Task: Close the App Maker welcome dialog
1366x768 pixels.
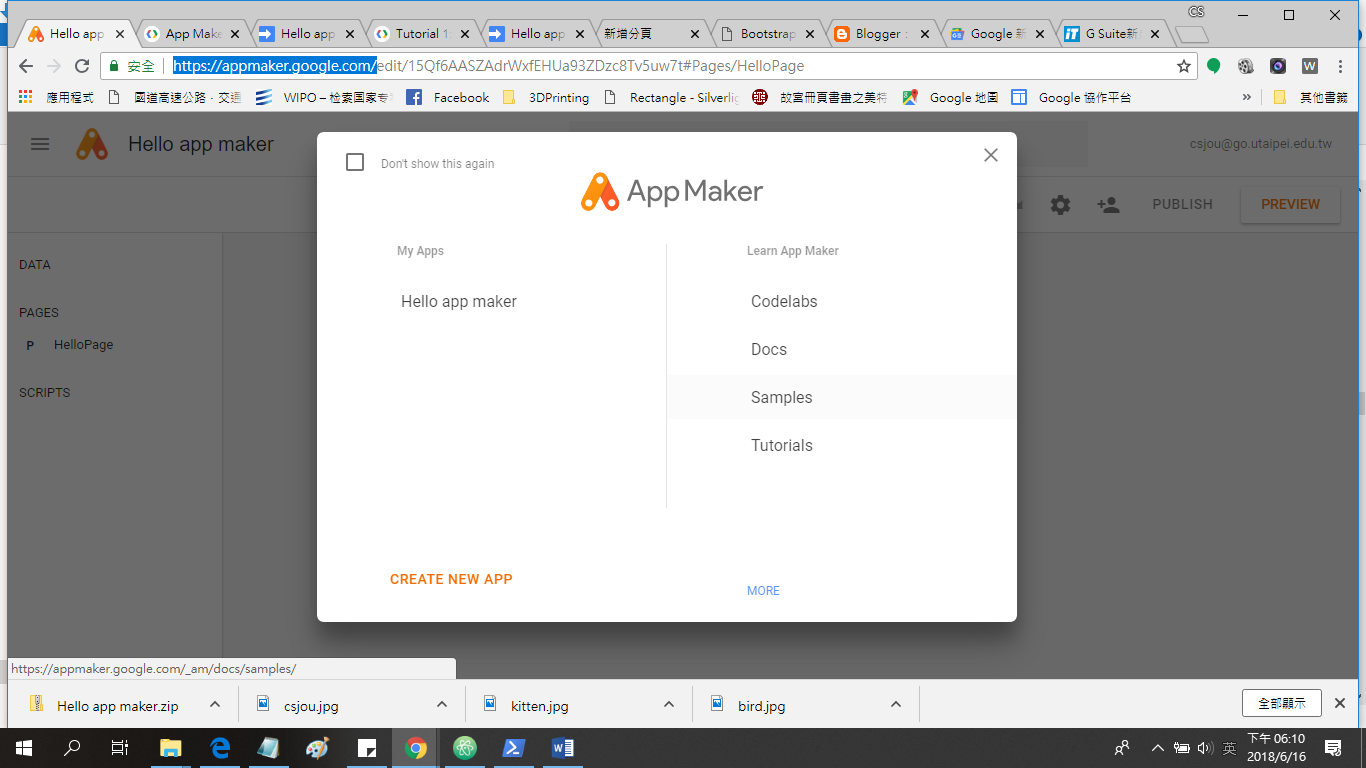Action: click(991, 155)
